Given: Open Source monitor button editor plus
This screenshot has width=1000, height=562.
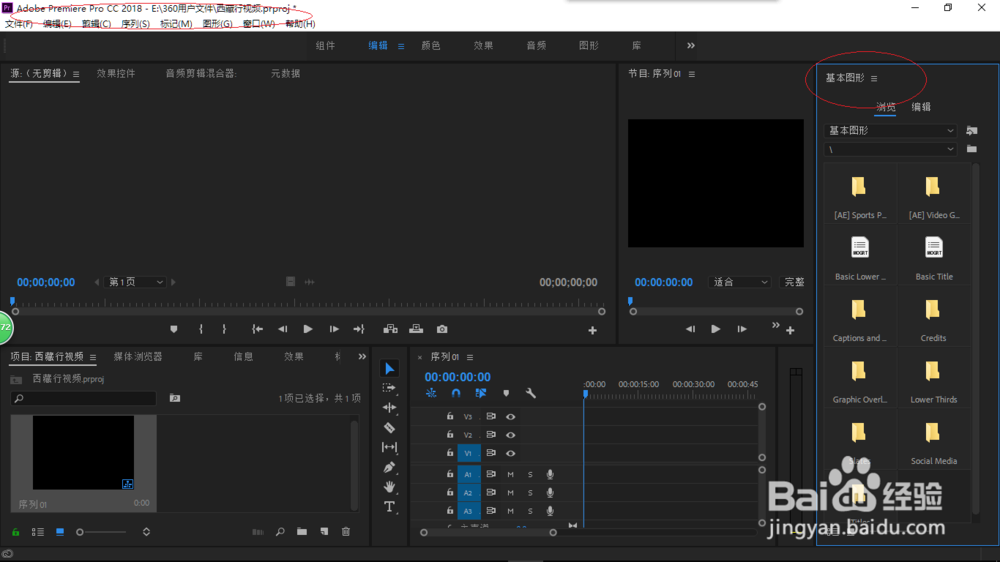Looking at the screenshot, I should tap(592, 330).
